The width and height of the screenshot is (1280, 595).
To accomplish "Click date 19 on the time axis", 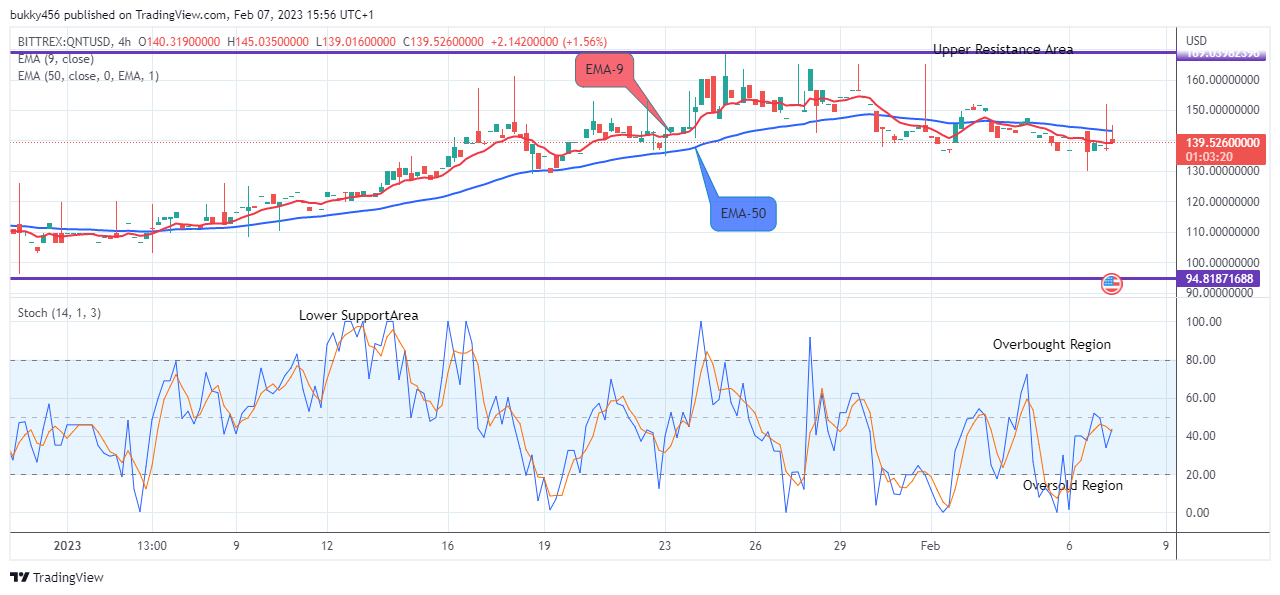I will click(544, 546).
